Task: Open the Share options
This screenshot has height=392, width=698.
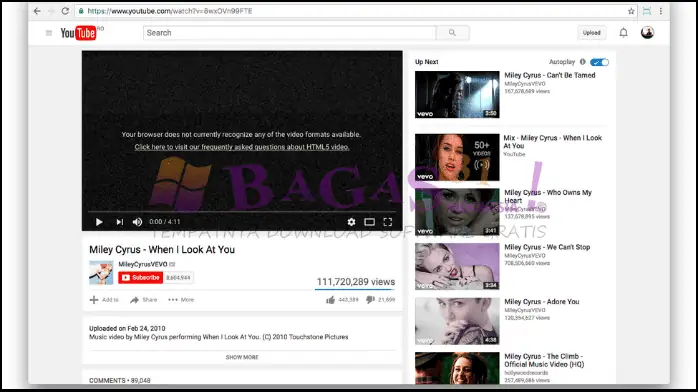Action: (x=144, y=300)
